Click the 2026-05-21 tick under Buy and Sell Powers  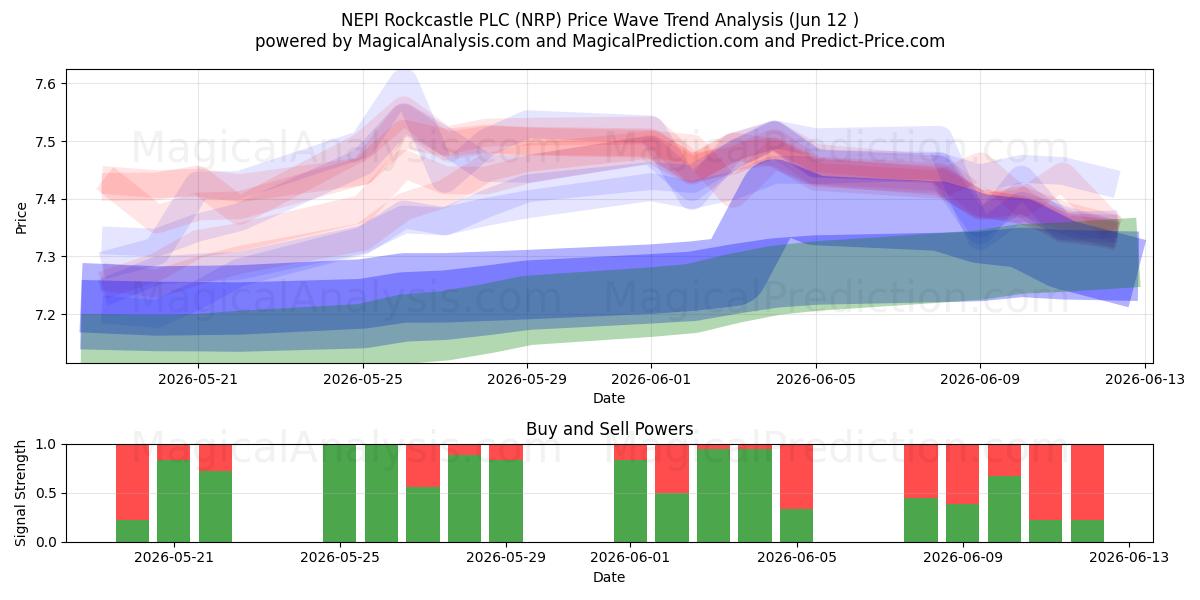coord(174,558)
